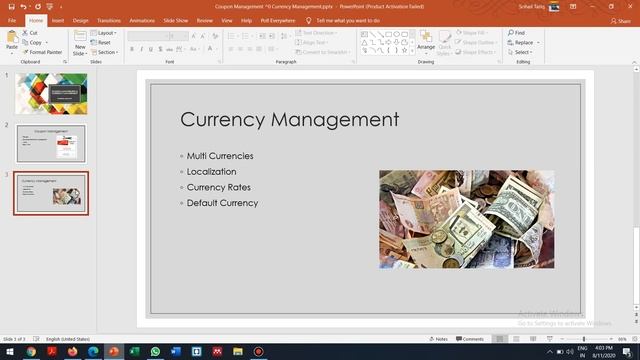Reset the slide layout

pos(100,42)
